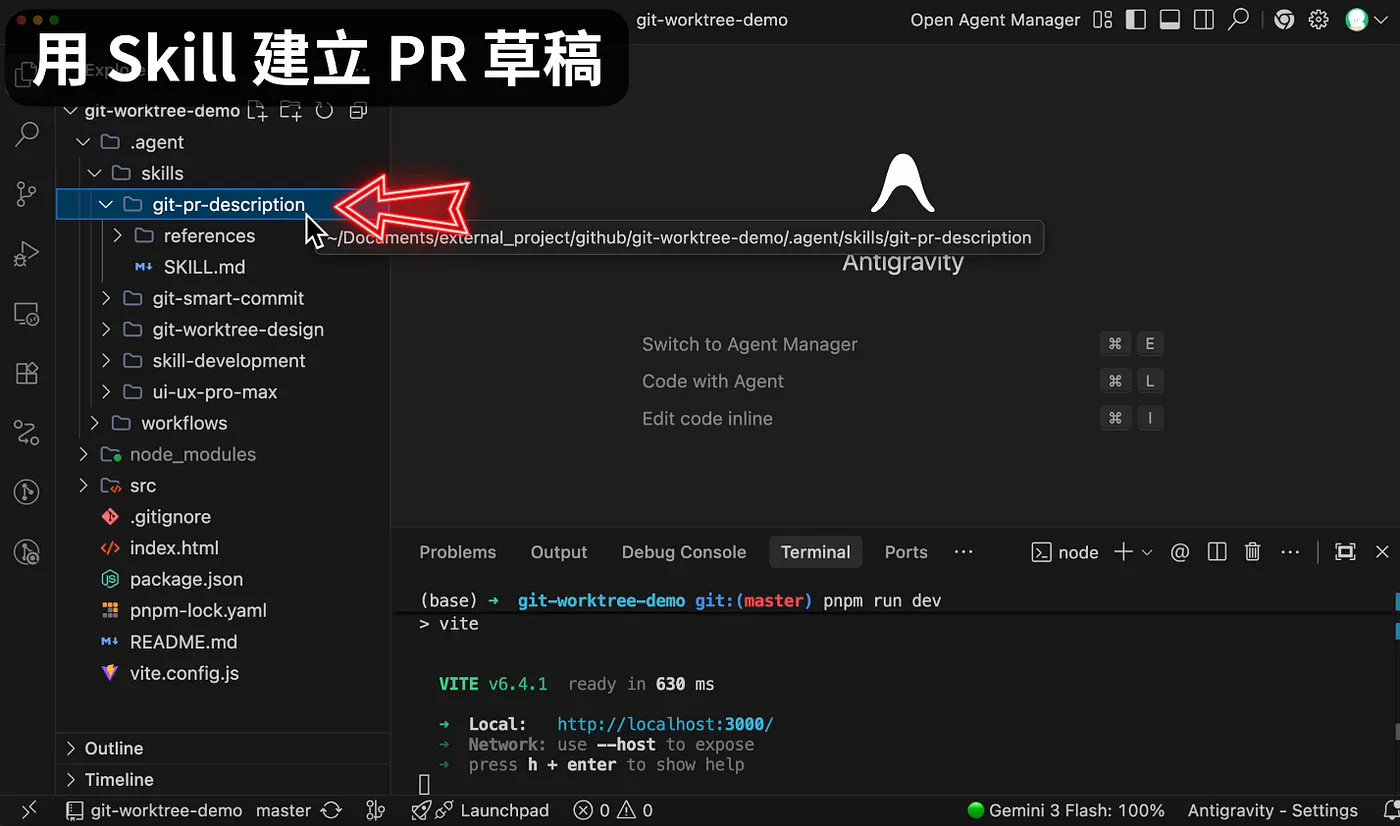Open package.json in file tree
Image resolution: width=1400 pixels, height=826 pixels.
coord(186,579)
